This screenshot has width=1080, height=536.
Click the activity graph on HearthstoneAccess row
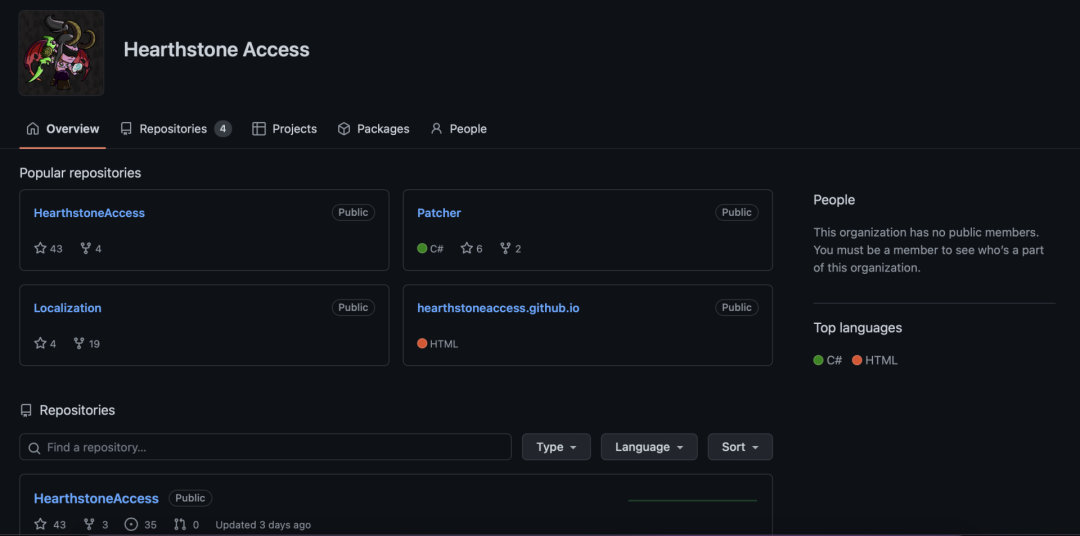click(693, 500)
